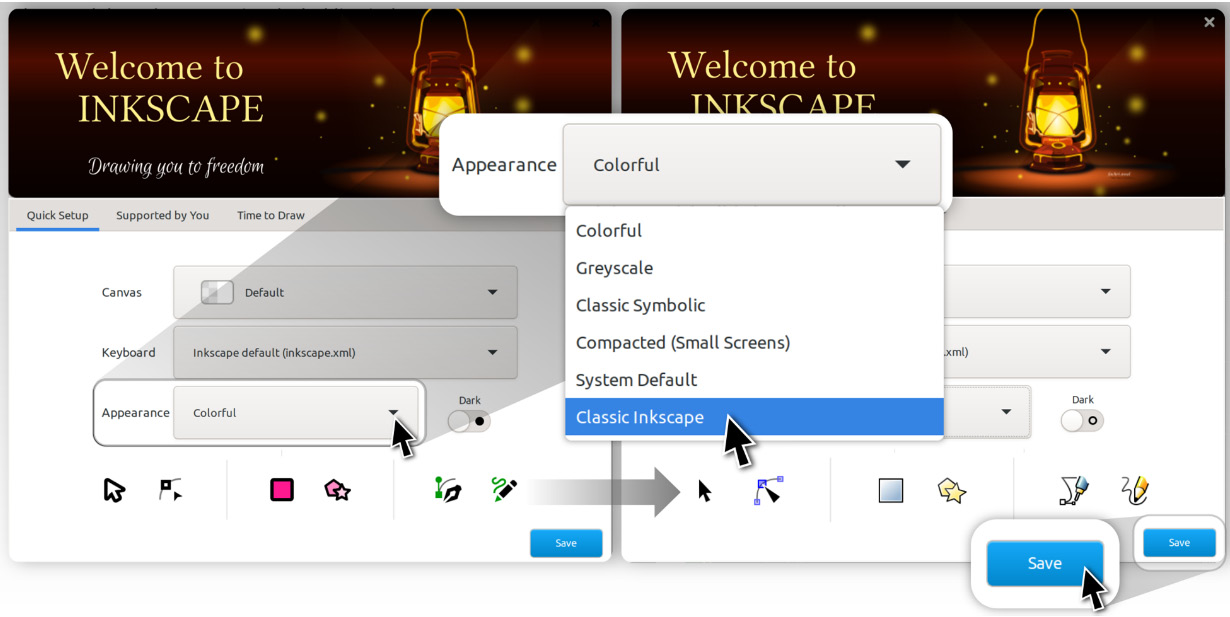
Task: Switch to the Time to Draw tab
Action: pyautogui.click(x=271, y=215)
